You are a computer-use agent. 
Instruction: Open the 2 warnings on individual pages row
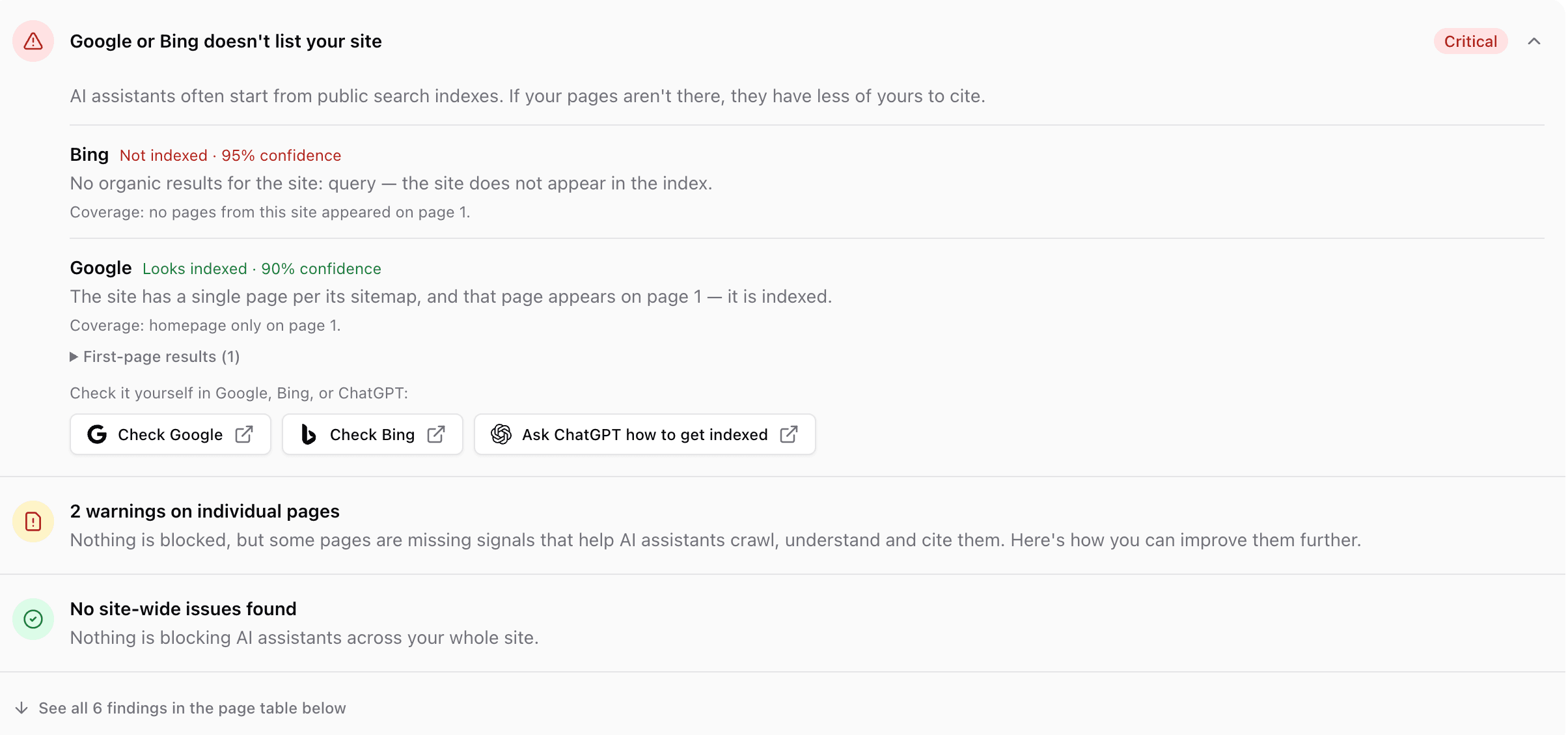pos(782,525)
